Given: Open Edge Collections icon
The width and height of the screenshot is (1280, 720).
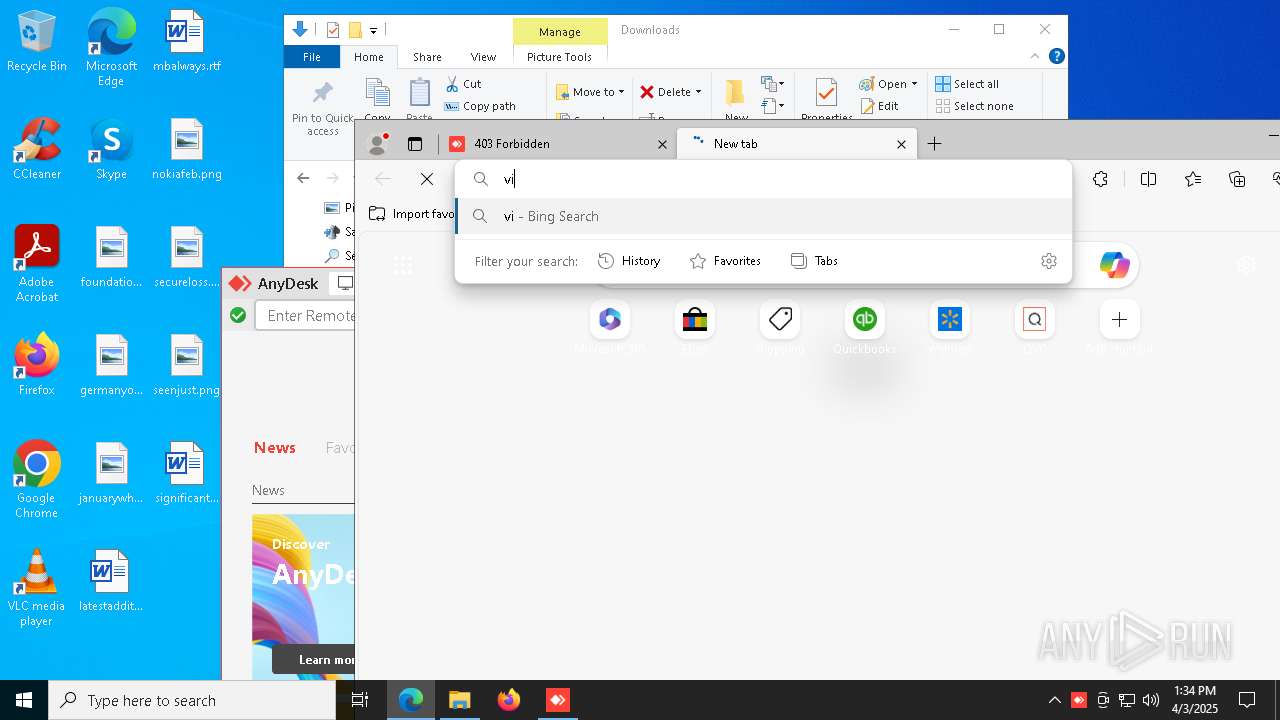Looking at the screenshot, I should pos(1237,179).
